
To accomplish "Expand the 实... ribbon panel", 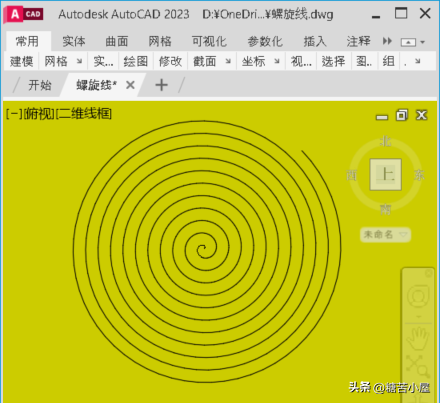I will [103, 61].
